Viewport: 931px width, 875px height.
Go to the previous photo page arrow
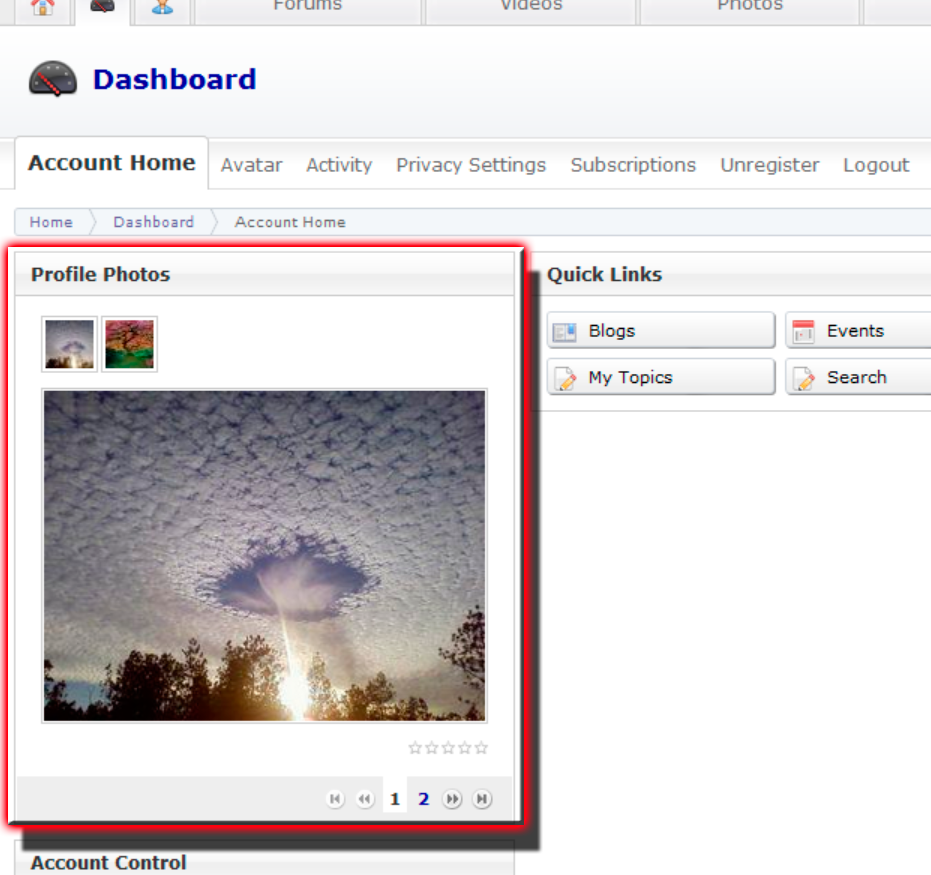(x=365, y=799)
